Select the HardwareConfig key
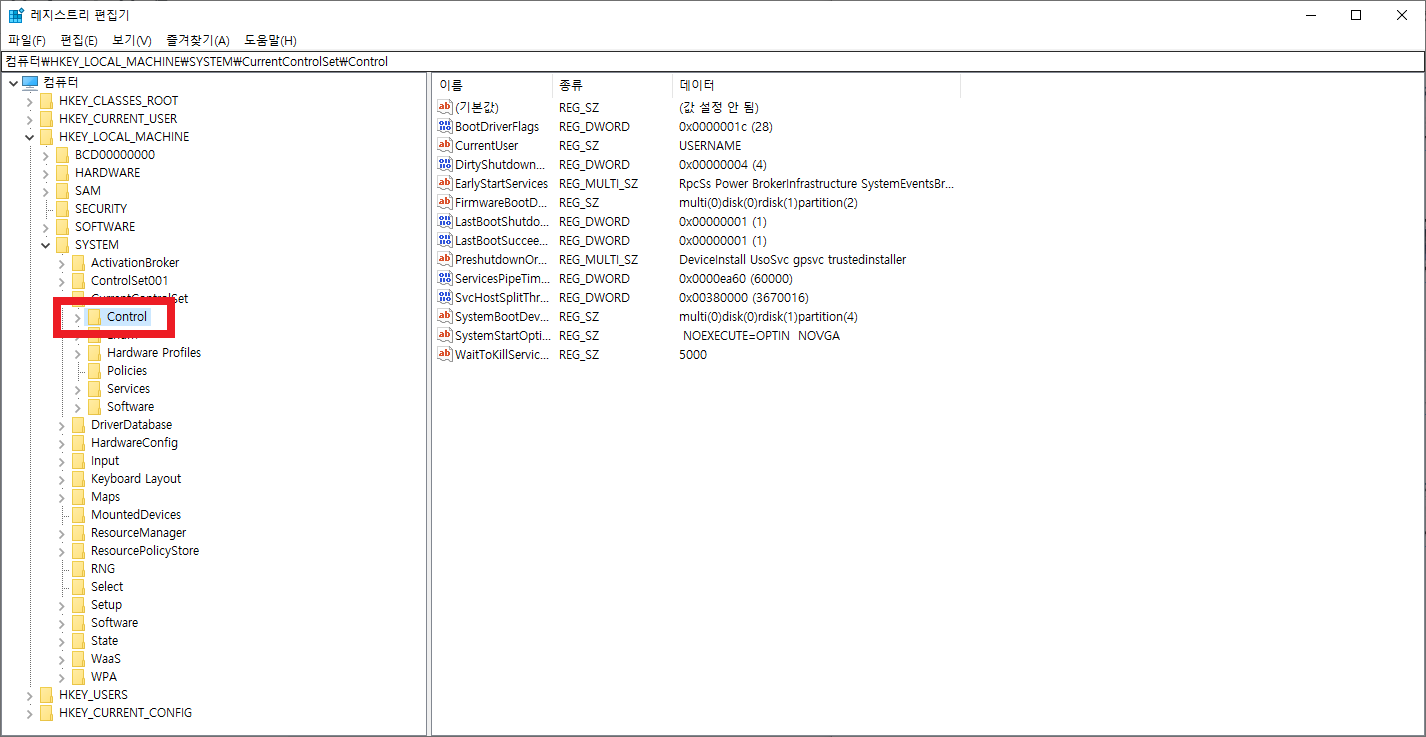1426x737 pixels. pyautogui.click(x=134, y=443)
